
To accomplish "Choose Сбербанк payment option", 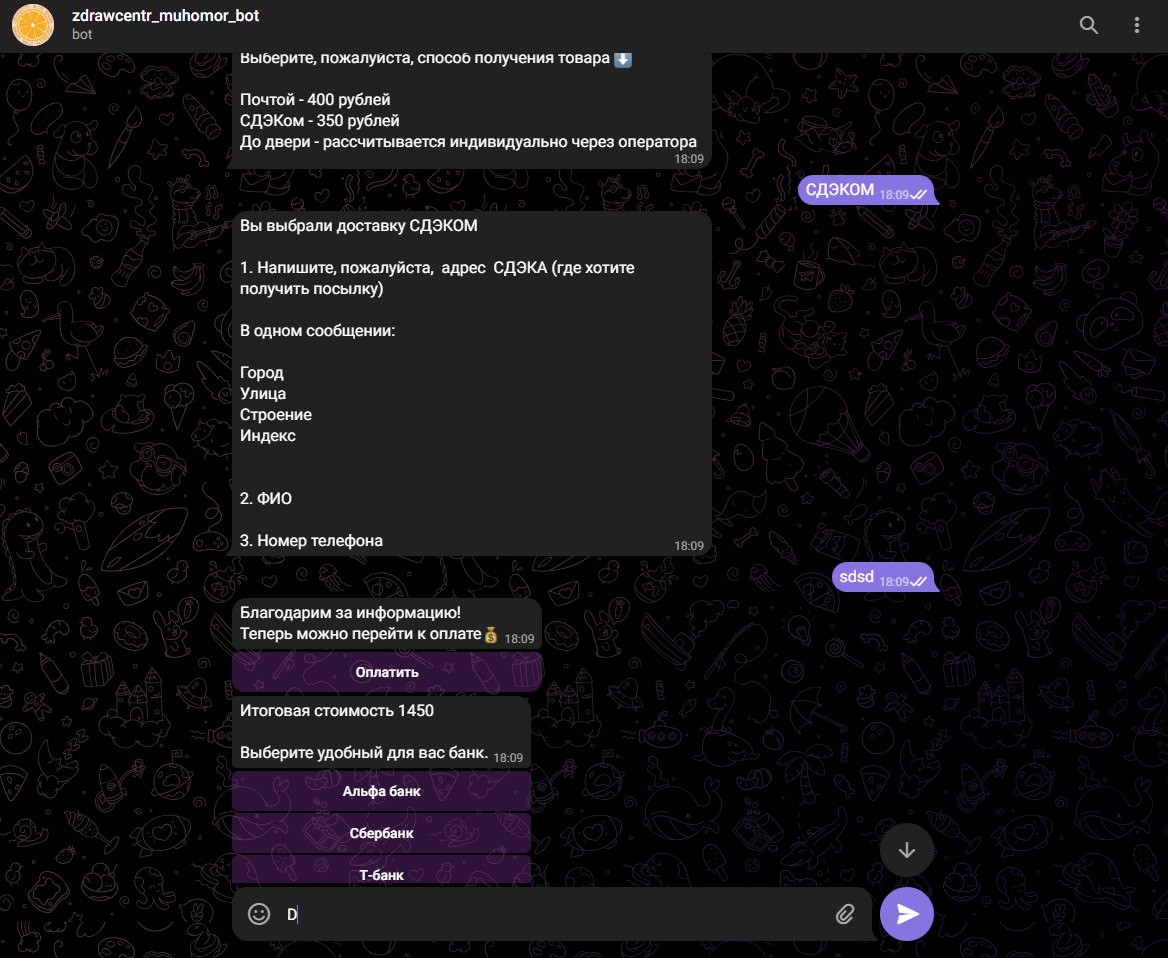I will tap(381, 832).
